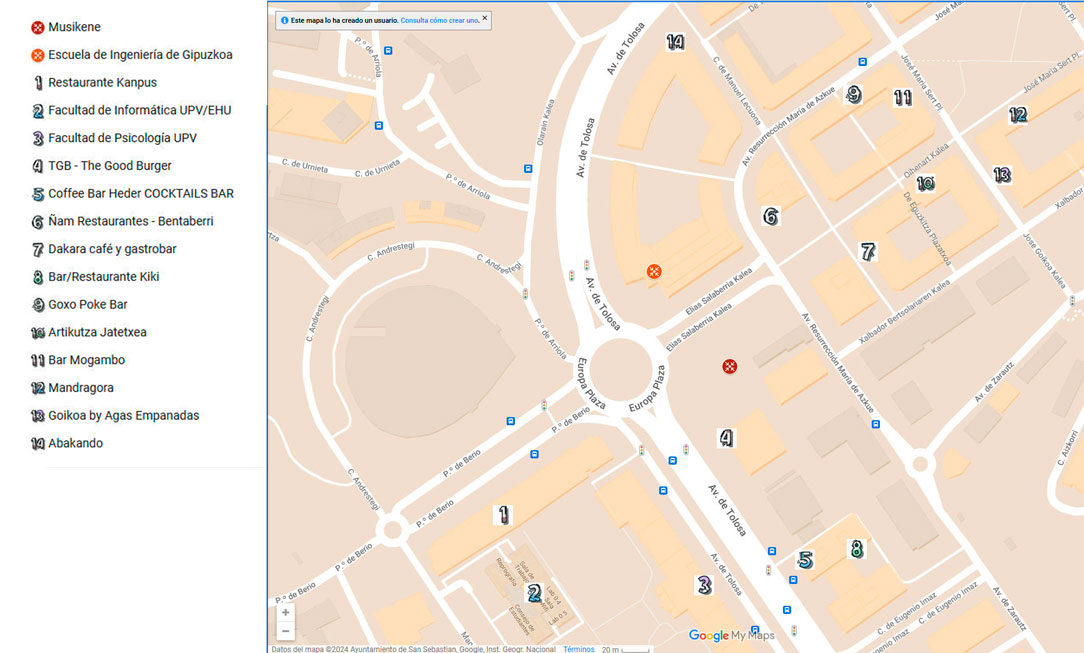Select Bar Mogambo in the sidebar

pyautogui.click(x=86, y=360)
